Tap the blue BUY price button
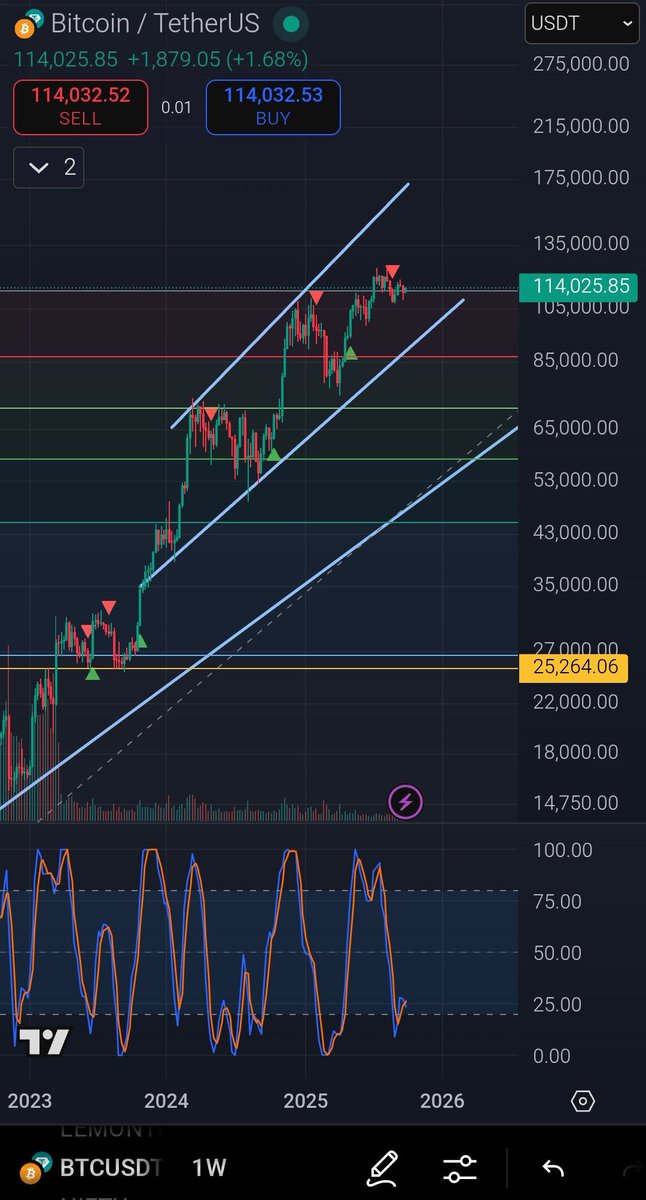Viewport: 646px width, 1200px height. tap(273, 107)
